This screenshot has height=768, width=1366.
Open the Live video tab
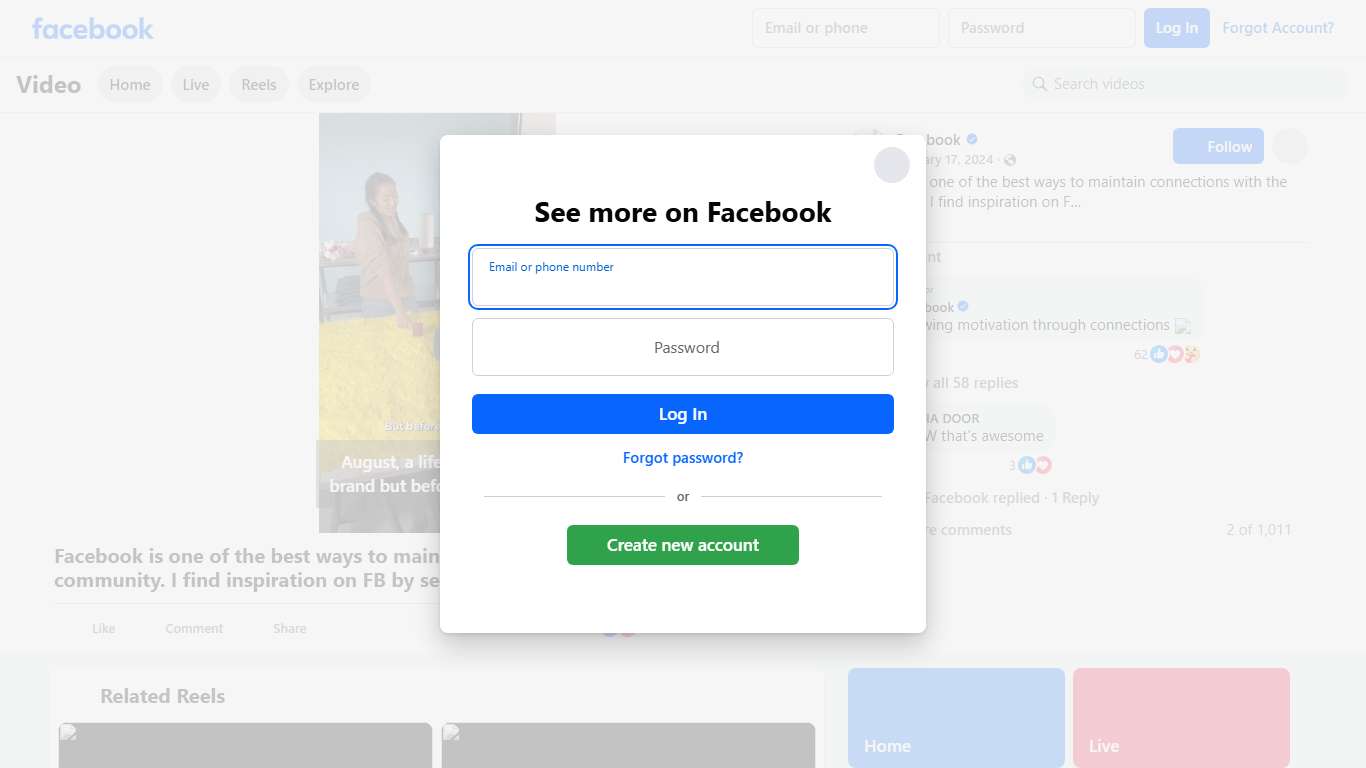(196, 85)
